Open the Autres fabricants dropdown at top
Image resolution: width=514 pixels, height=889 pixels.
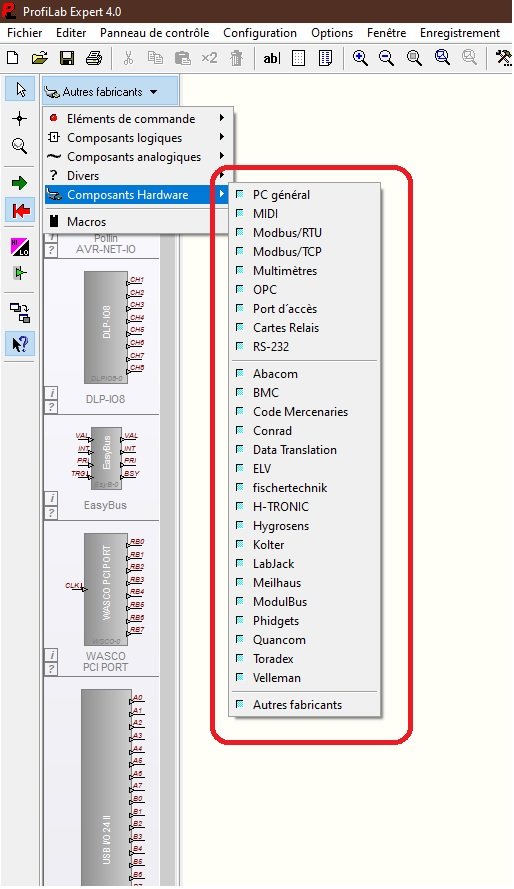tap(111, 91)
